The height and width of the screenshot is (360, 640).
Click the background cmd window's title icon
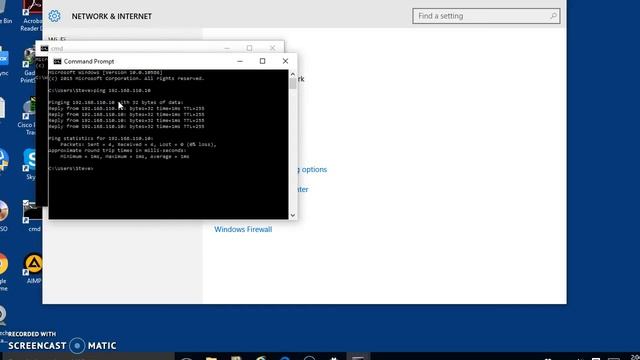(x=44, y=48)
